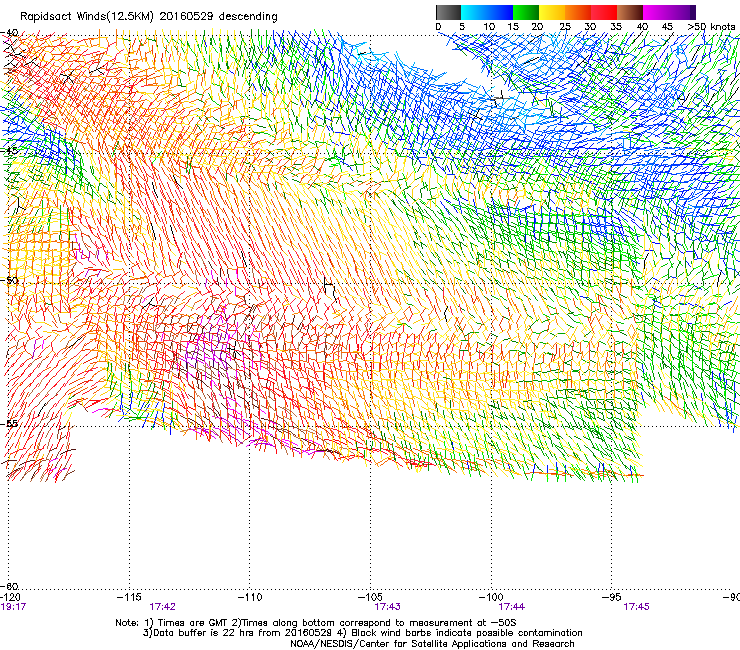The width and height of the screenshot is (740, 650).
Task: Click the '-100' longitude axis label
Action: [x=491, y=598]
